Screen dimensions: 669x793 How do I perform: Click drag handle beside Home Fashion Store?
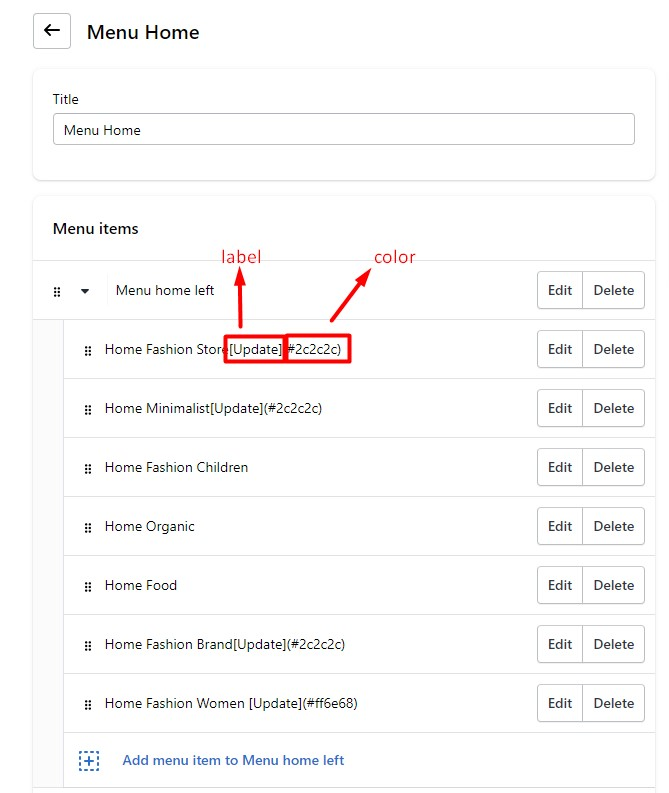point(88,350)
